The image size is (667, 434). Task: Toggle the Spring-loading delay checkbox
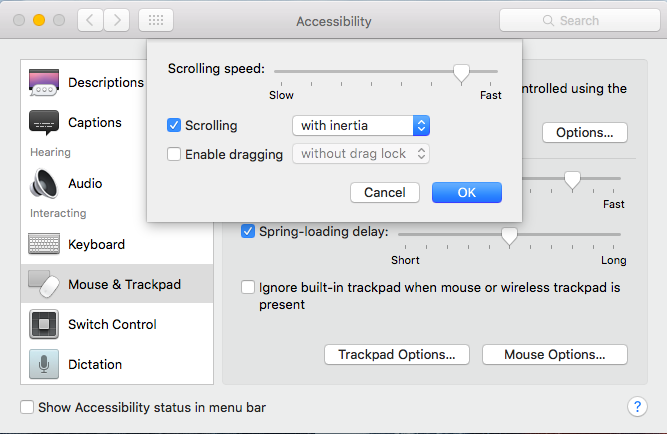click(248, 231)
